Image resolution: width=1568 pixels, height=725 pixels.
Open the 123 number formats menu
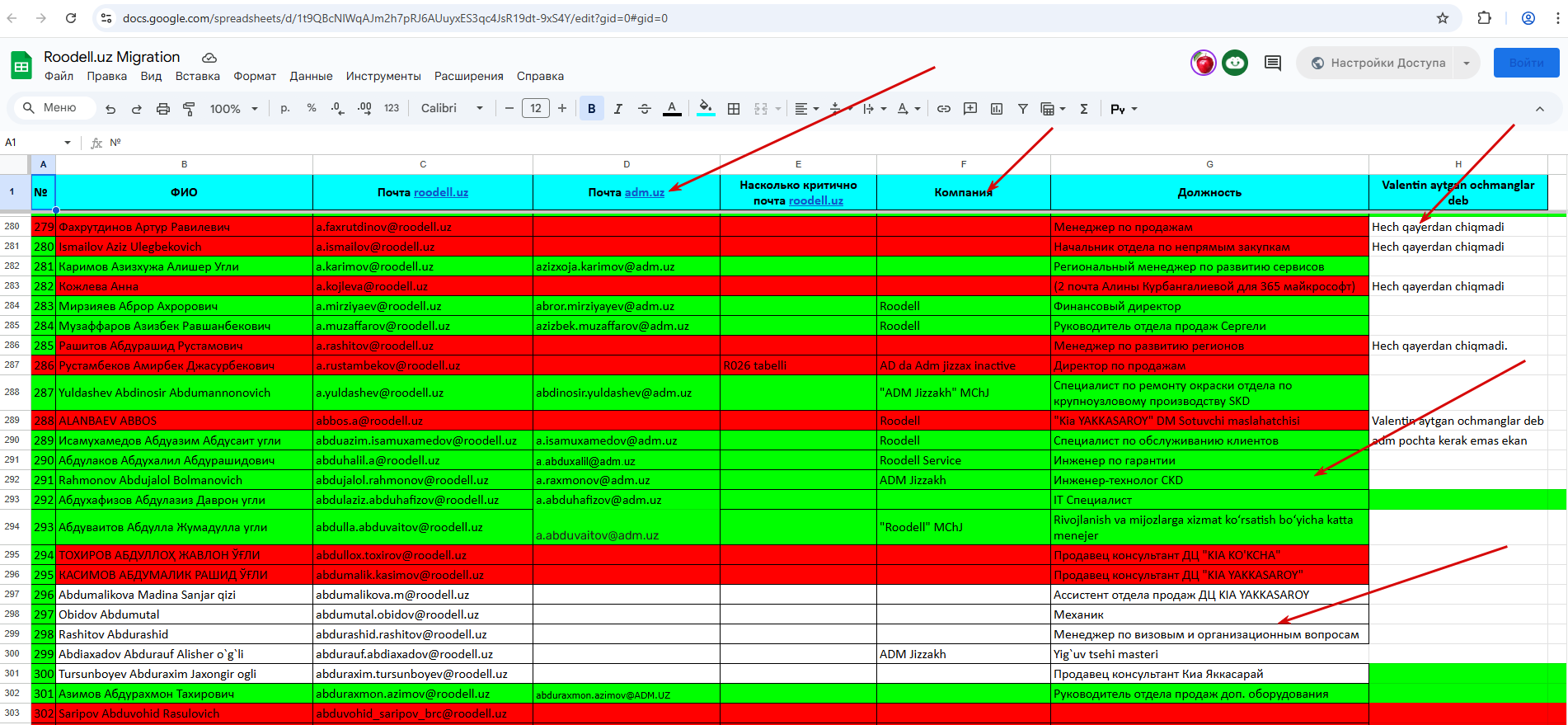tap(392, 108)
